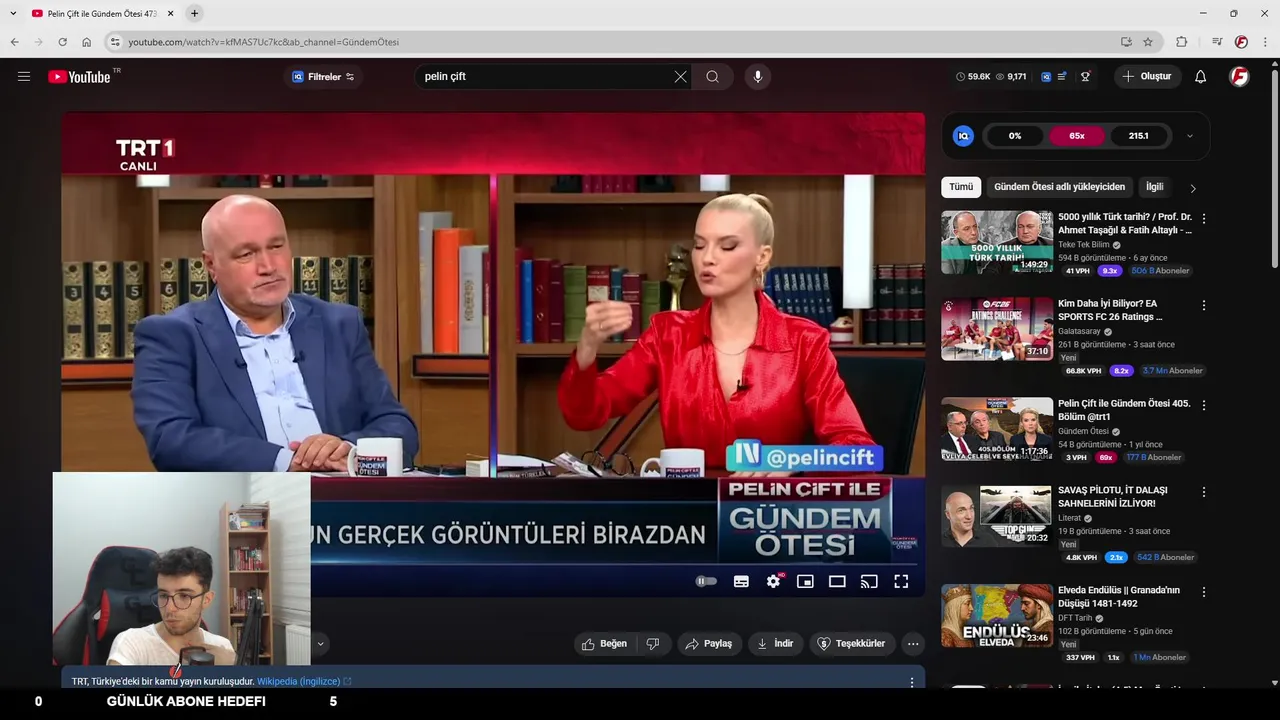
Task: Open menu for 'Elveda Endülüs' video
Action: coord(1204,592)
